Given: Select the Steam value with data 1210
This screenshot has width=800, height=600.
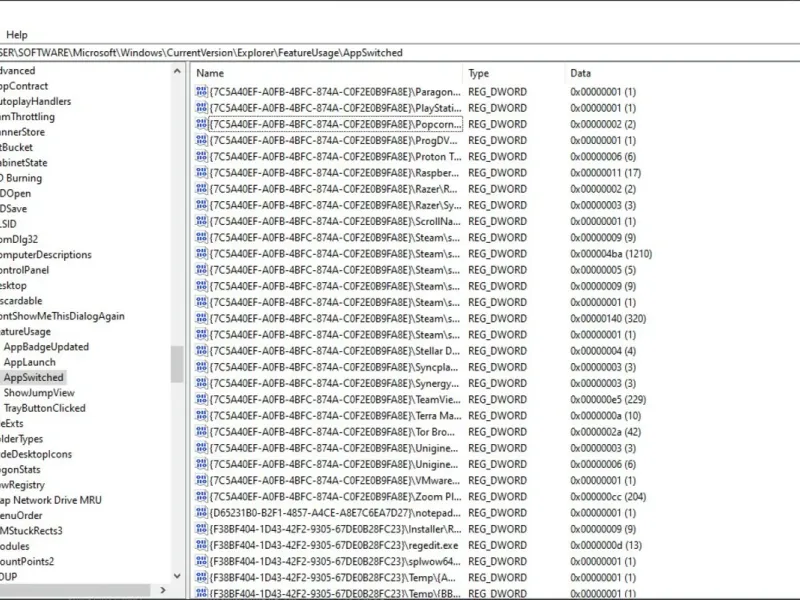Looking at the screenshot, I should [x=334, y=254].
